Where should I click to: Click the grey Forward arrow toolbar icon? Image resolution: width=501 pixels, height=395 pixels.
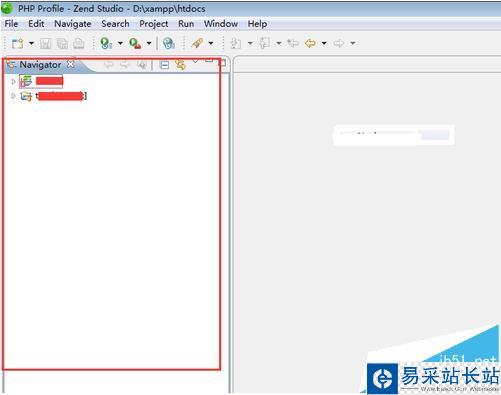[x=339, y=43]
